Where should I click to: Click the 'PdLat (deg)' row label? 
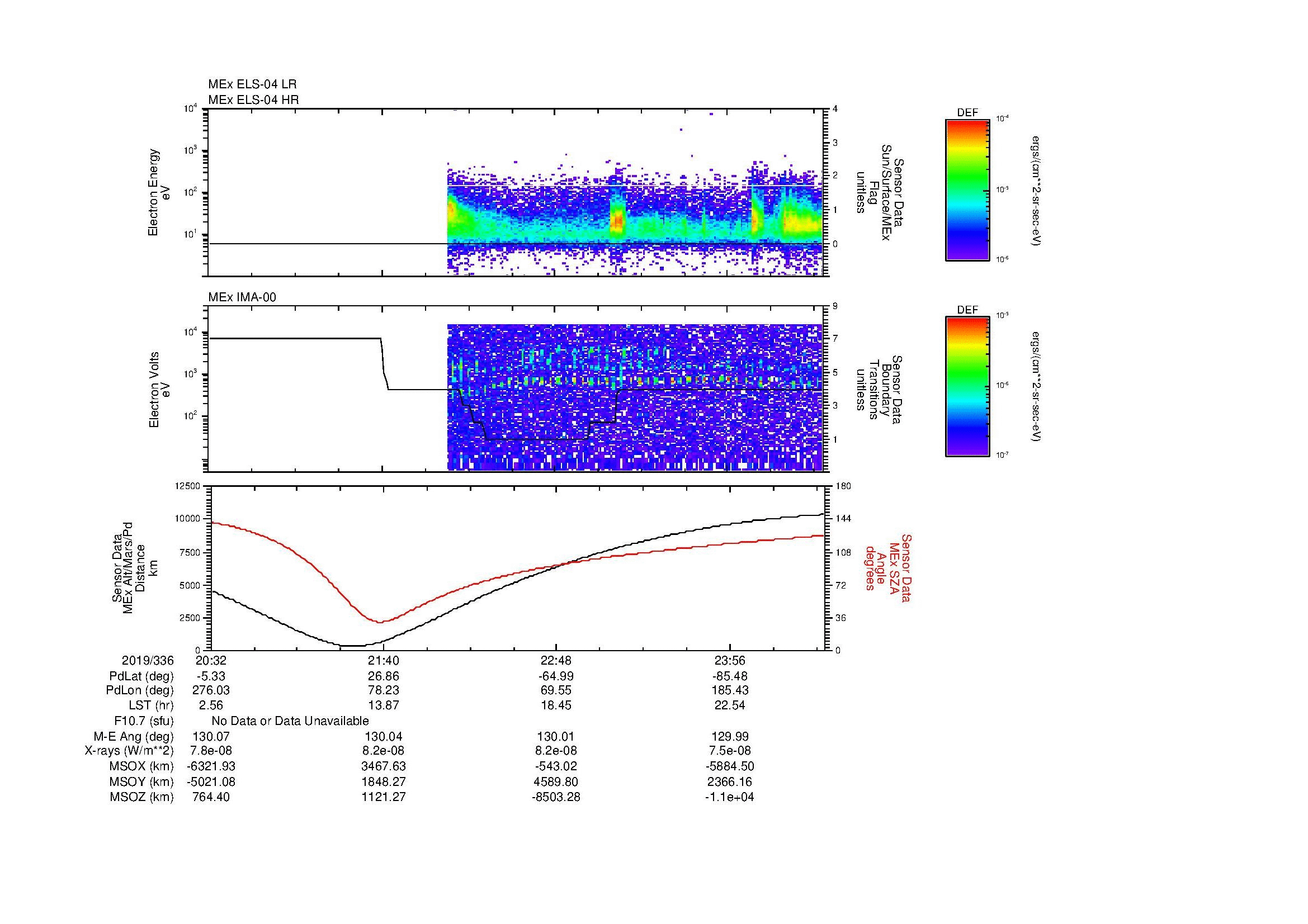pos(141,676)
